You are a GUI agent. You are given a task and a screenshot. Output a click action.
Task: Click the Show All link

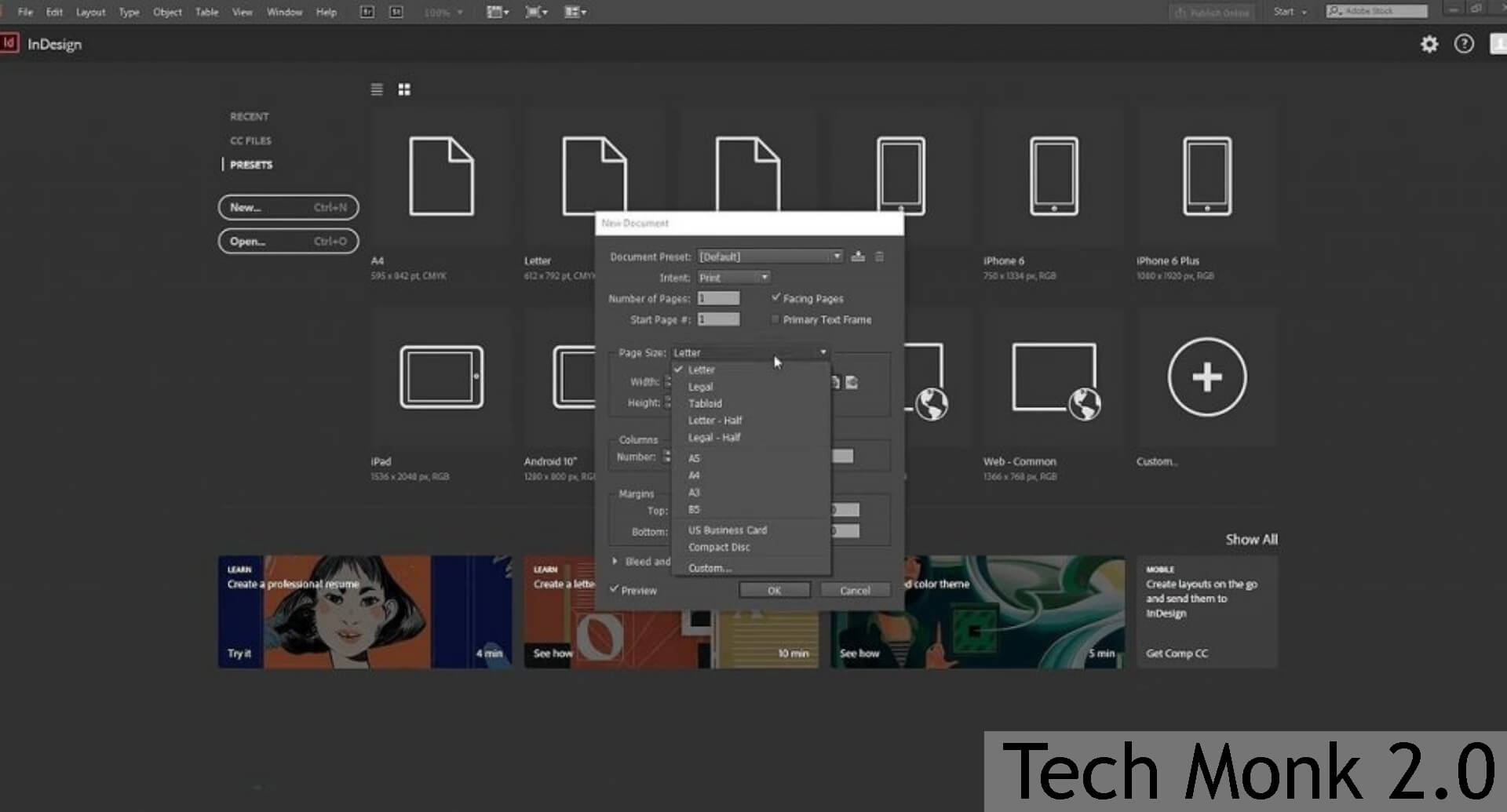pyautogui.click(x=1251, y=539)
